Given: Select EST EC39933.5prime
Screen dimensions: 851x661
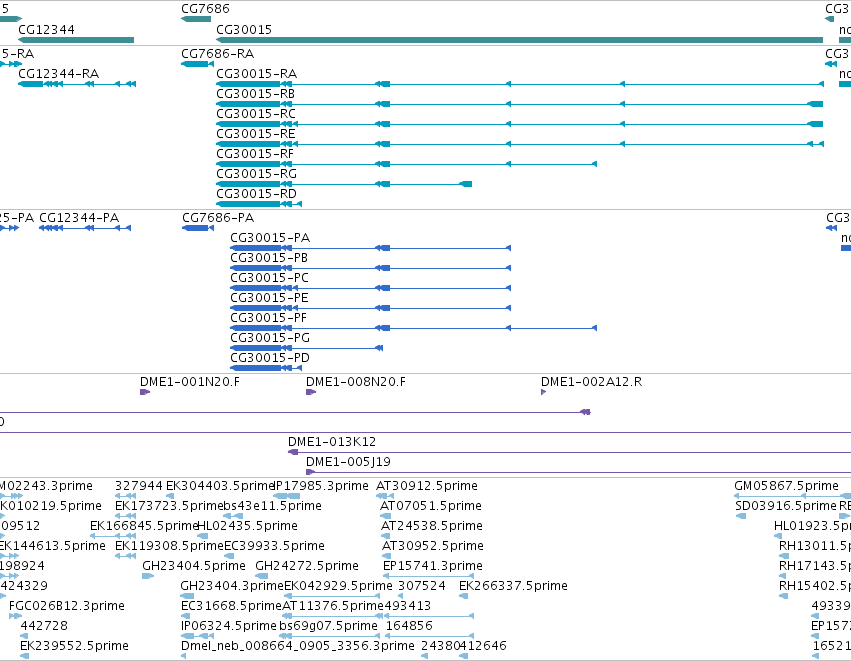Looking at the screenshot, I should click(274, 546).
